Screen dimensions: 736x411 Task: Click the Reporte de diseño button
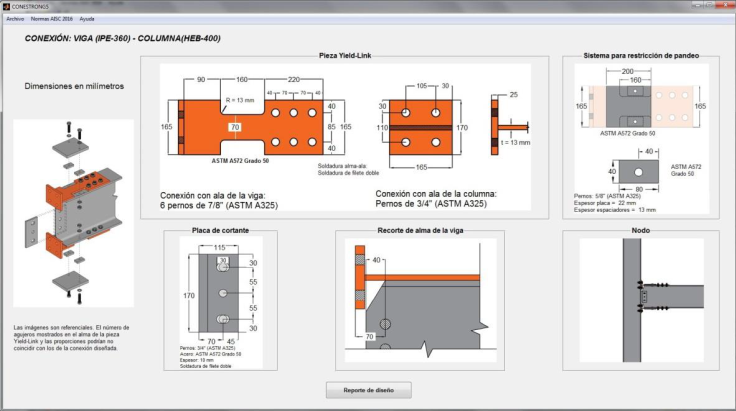click(368, 390)
